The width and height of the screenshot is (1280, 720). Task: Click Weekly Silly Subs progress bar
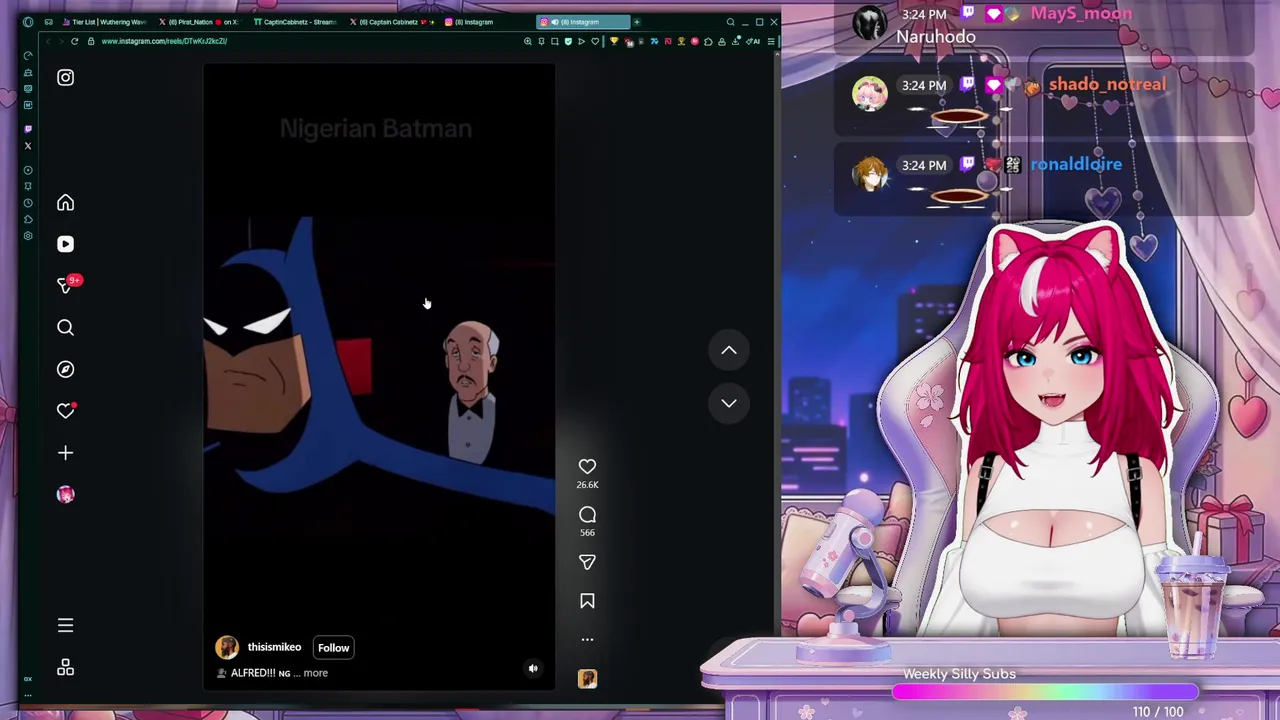tap(1045, 692)
